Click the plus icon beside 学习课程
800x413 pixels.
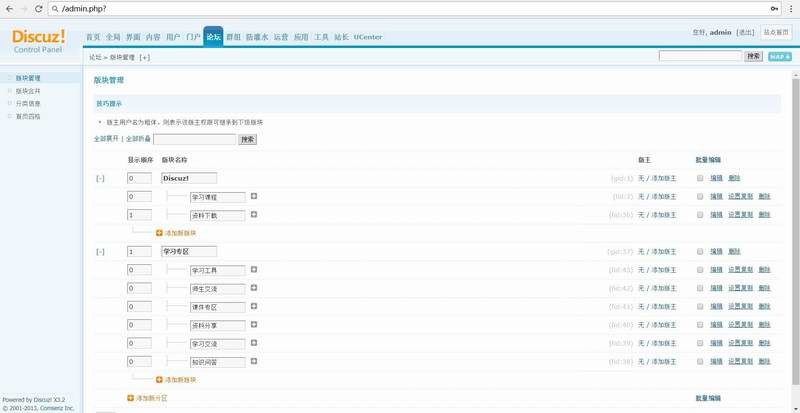(x=254, y=196)
